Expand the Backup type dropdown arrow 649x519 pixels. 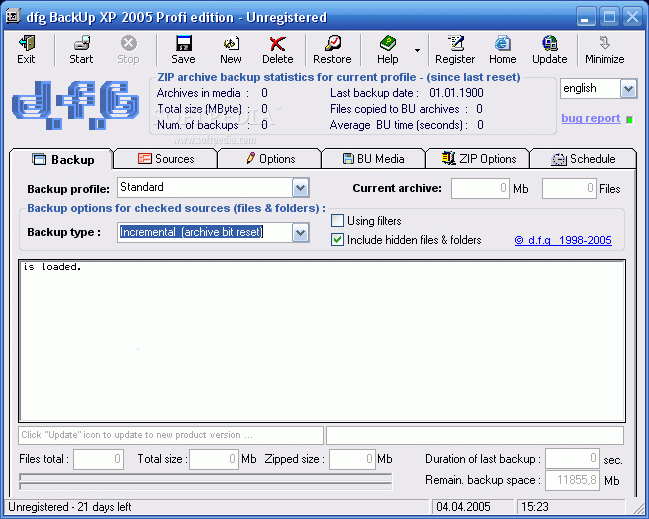point(300,233)
